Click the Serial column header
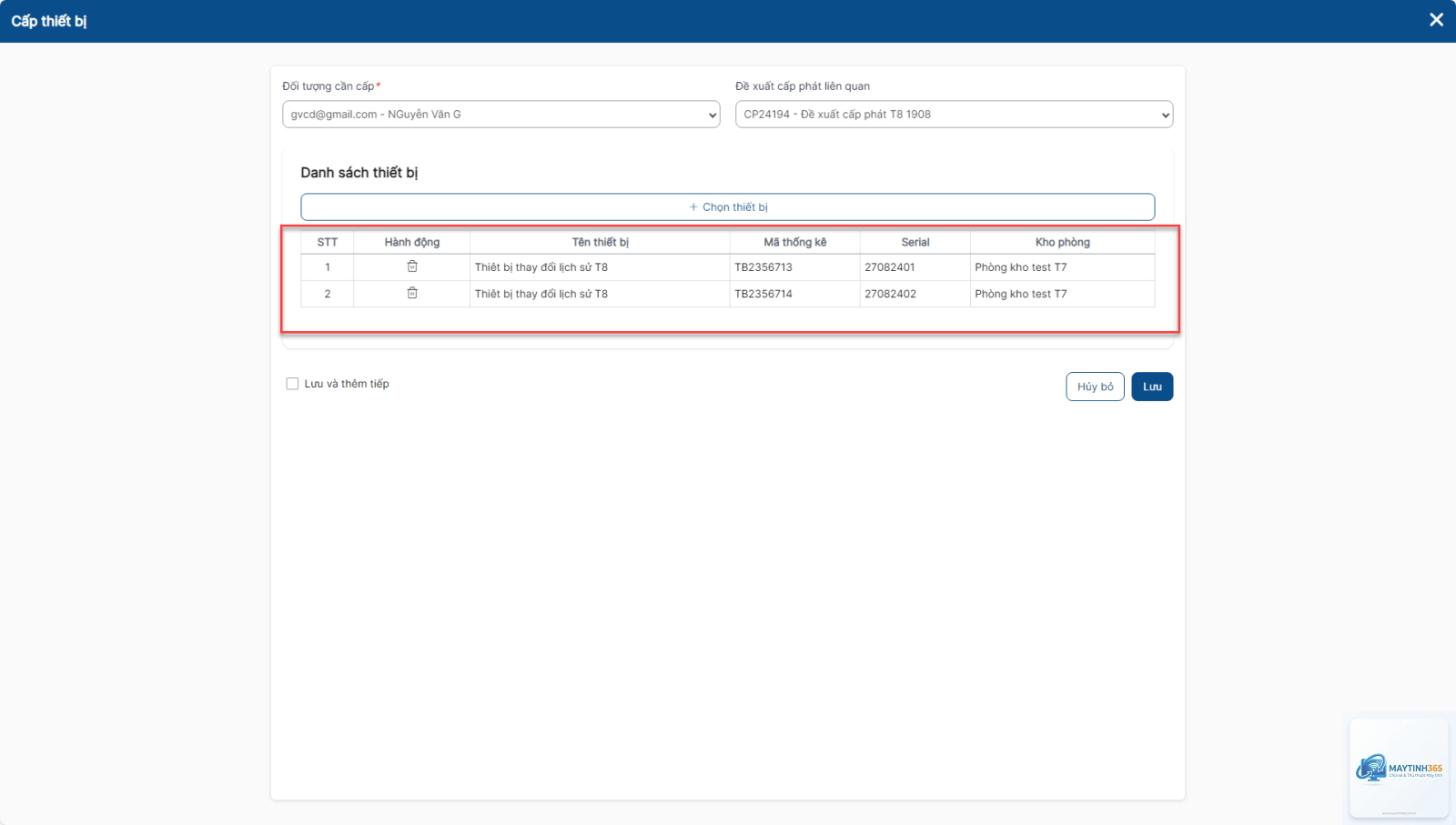Image resolution: width=1456 pixels, height=825 pixels. point(915,242)
